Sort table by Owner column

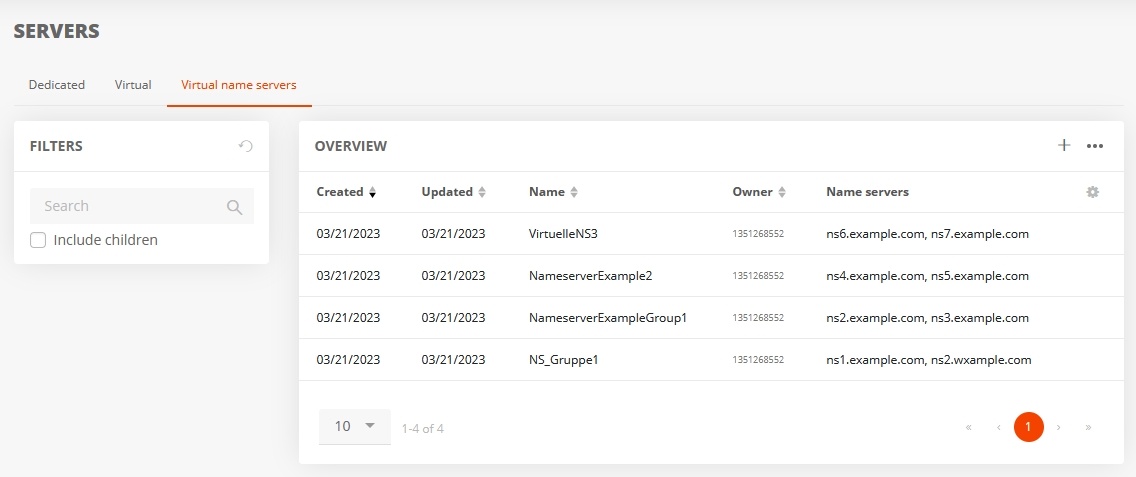click(759, 192)
